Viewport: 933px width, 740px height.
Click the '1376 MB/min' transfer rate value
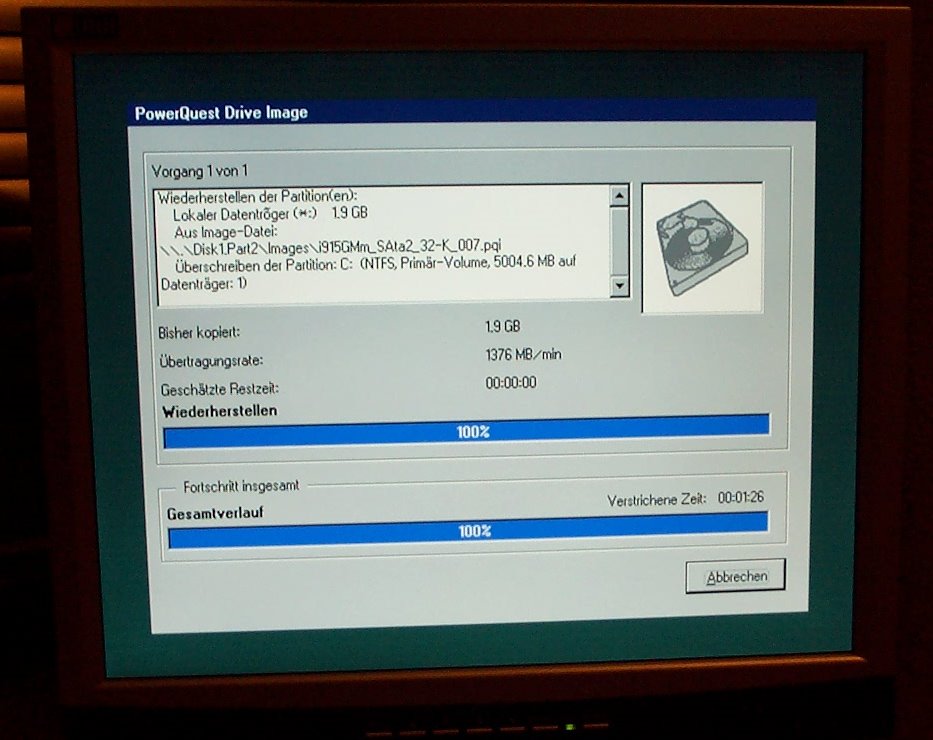tap(523, 355)
